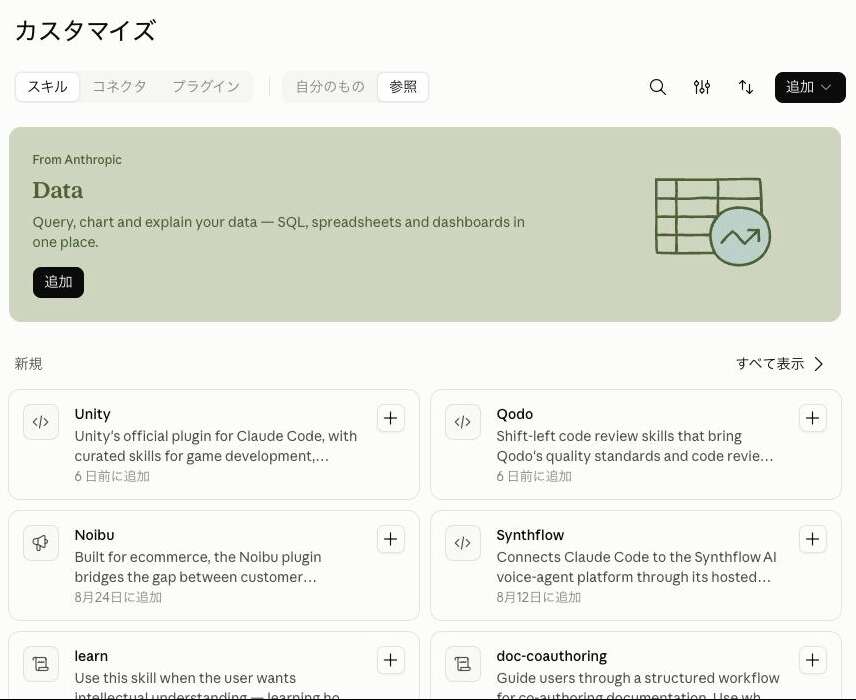The height and width of the screenshot is (700, 856).
Task: Open the learn skill title
Action: pyautogui.click(x=91, y=656)
